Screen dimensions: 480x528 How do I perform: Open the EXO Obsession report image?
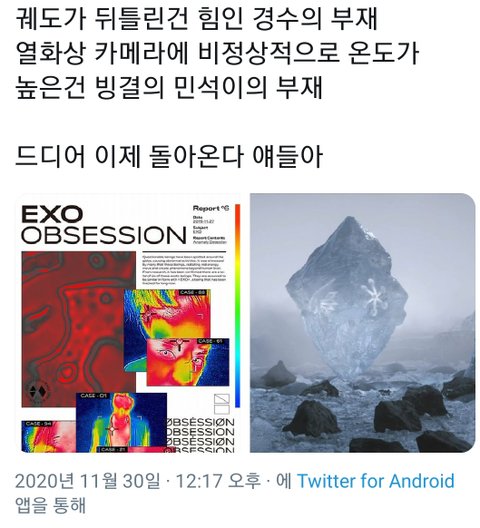tap(128, 323)
